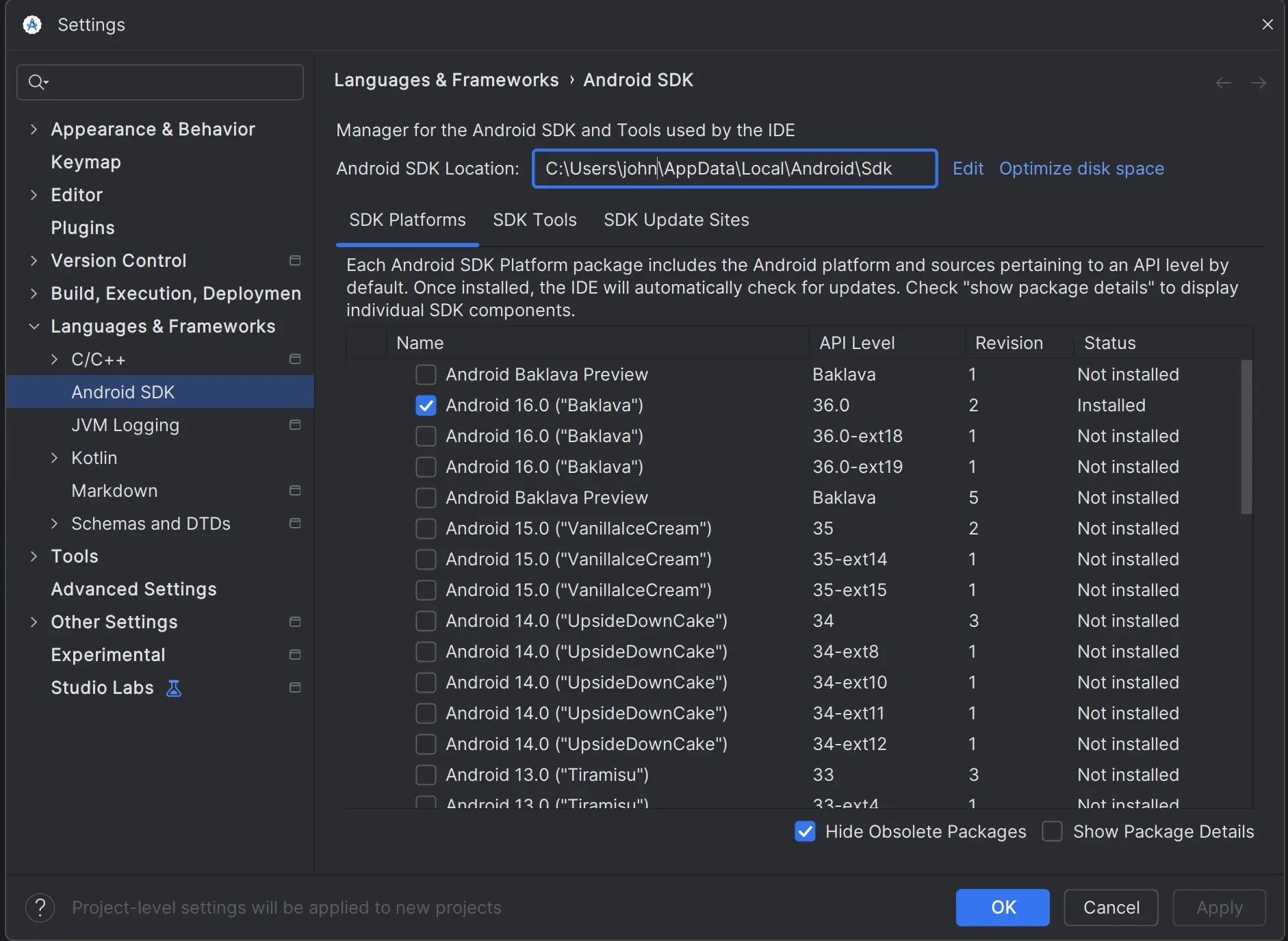Click the Cancel button

pyautogui.click(x=1111, y=907)
